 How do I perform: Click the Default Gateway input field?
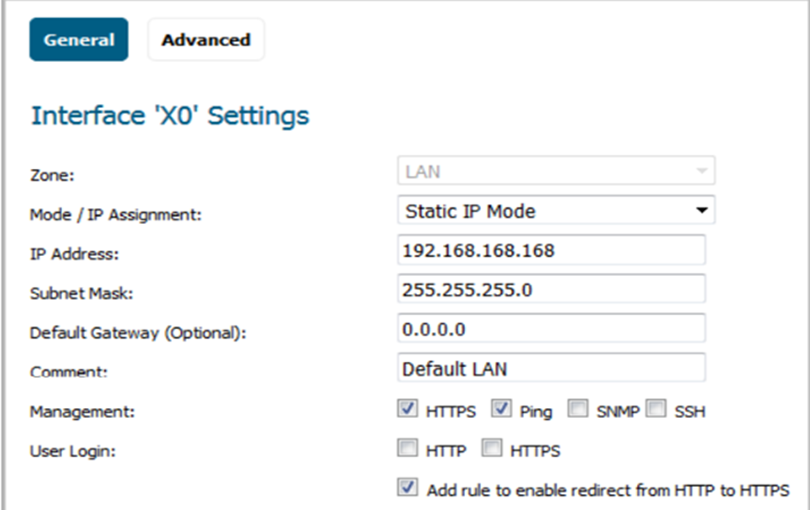pyautogui.click(x=551, y=329)
